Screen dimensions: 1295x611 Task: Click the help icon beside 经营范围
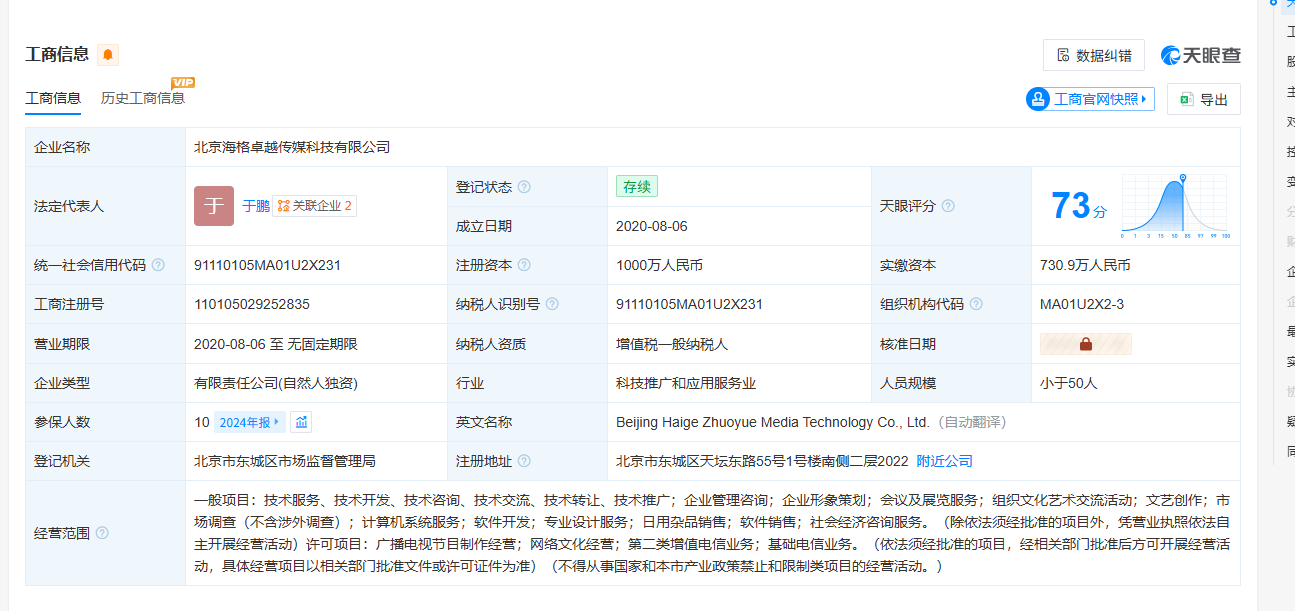tap(102, 533)
